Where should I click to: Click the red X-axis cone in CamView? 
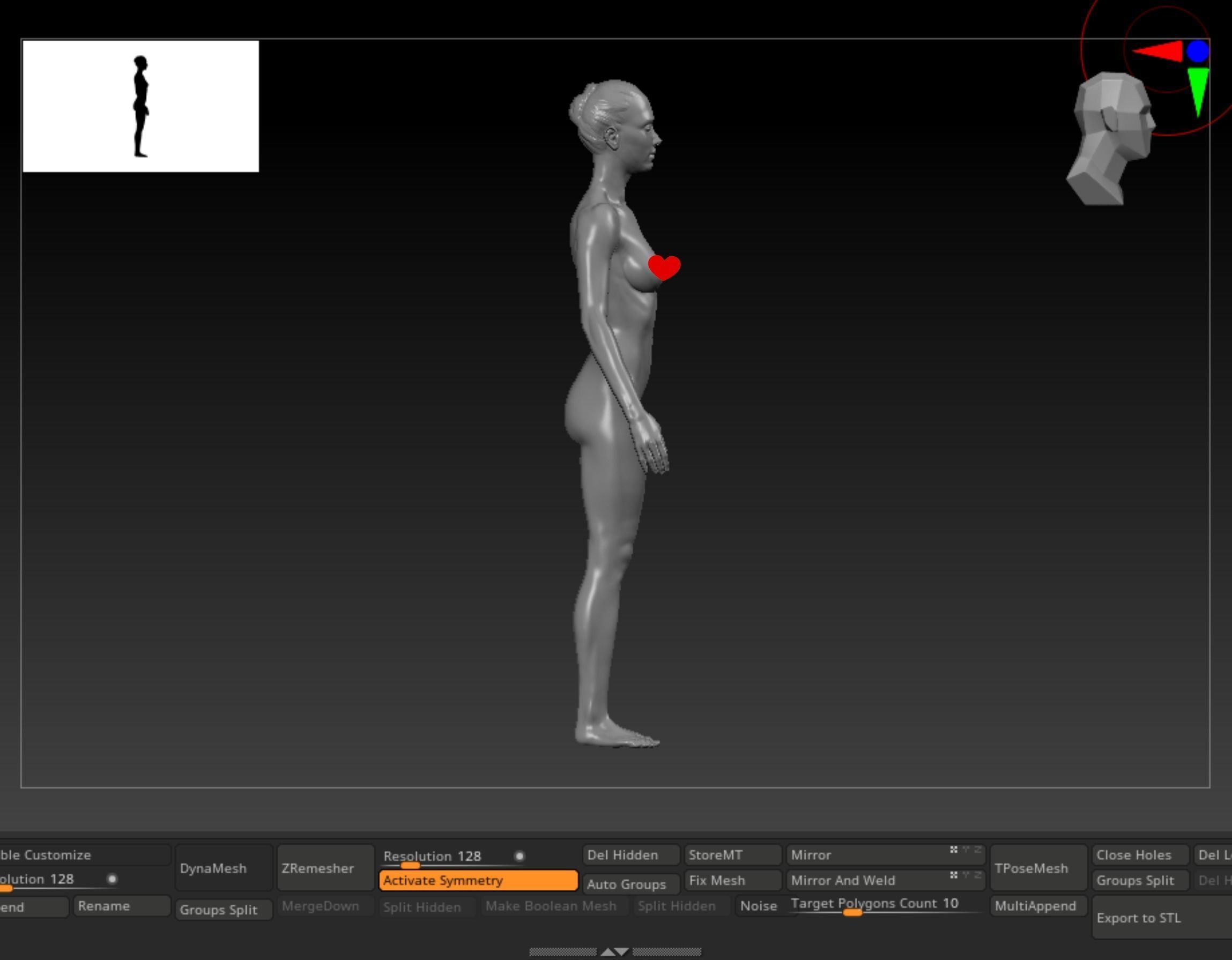1158,51
